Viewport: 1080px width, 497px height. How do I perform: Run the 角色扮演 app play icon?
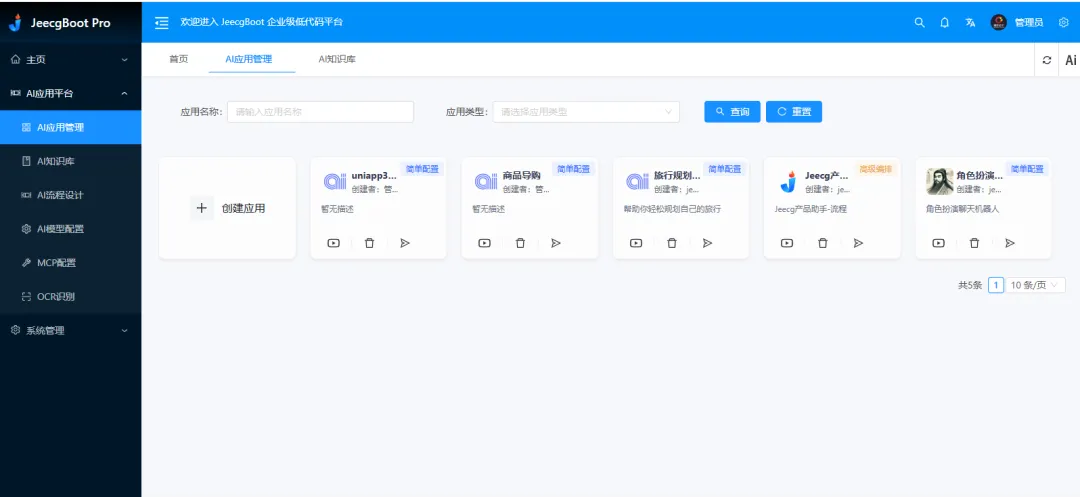(938, 243)
